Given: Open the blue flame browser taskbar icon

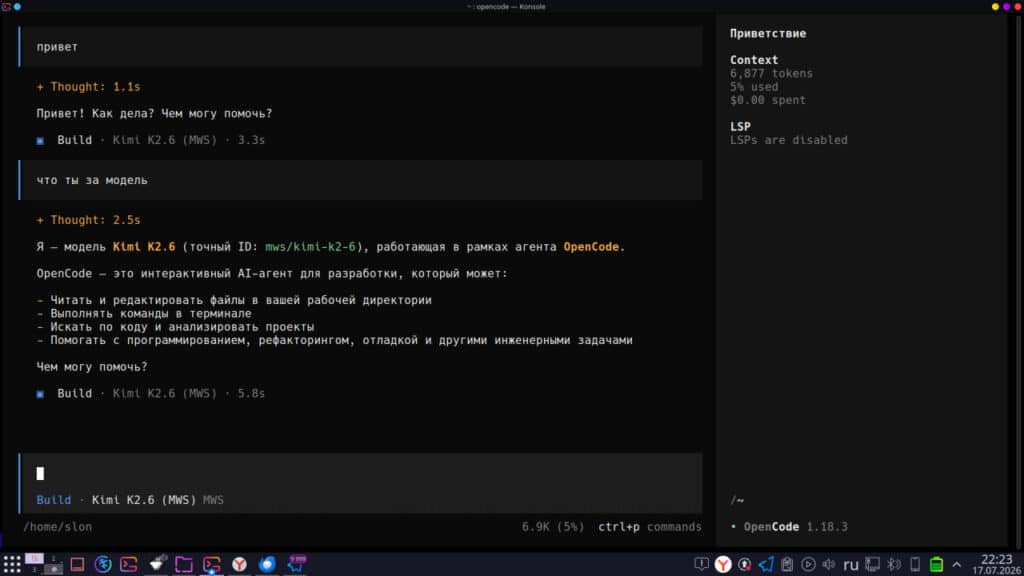Looking at the screenshot, I should [267, 564].
